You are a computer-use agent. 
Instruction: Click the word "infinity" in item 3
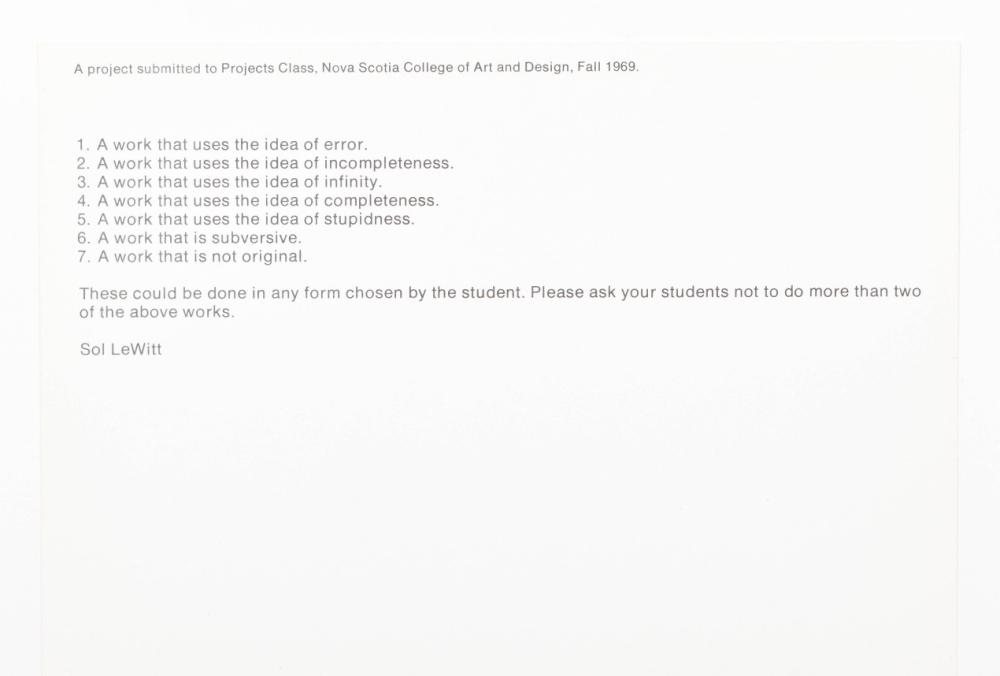352,182
